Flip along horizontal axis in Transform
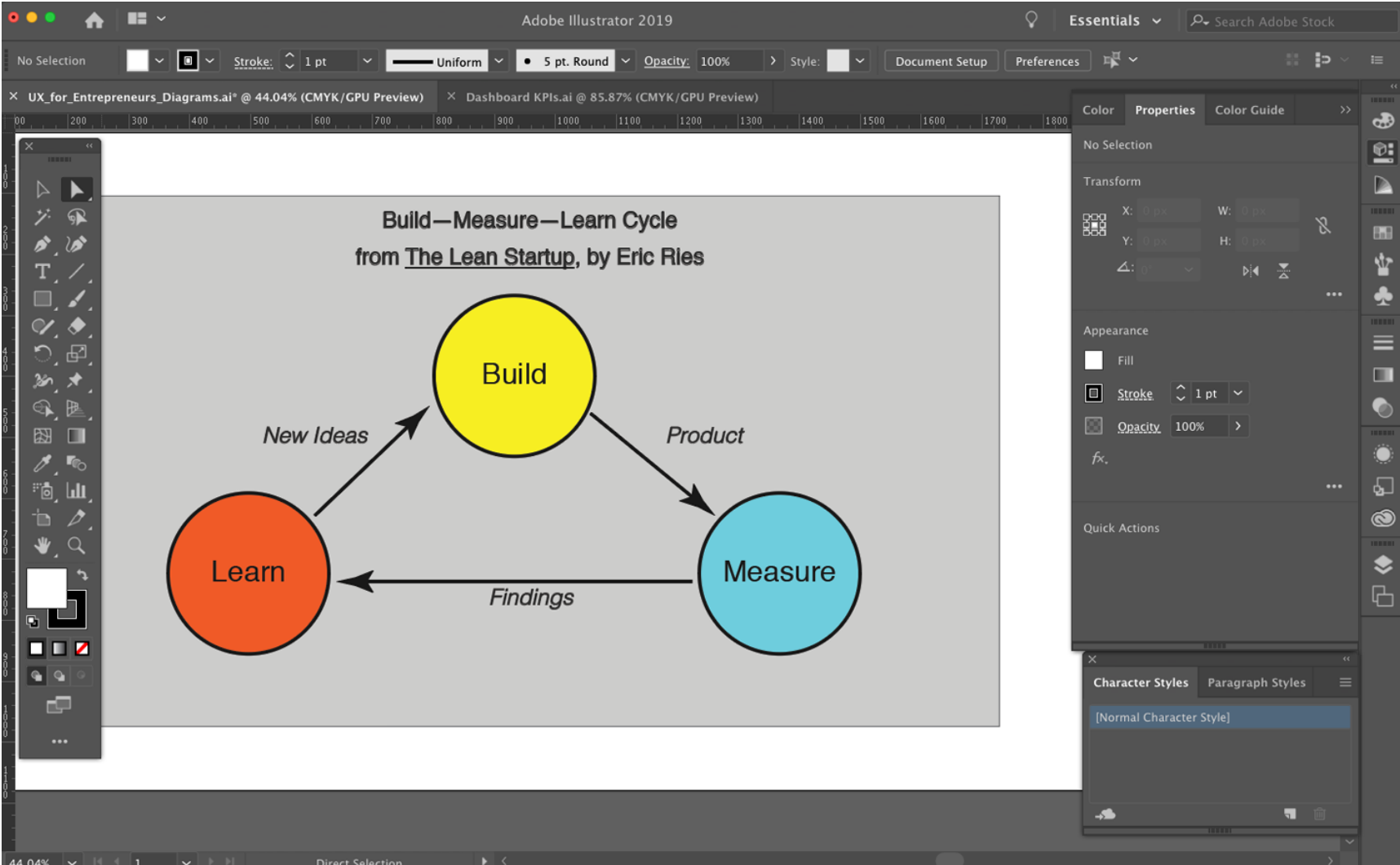1400x865 pixels. (1251, 271)
